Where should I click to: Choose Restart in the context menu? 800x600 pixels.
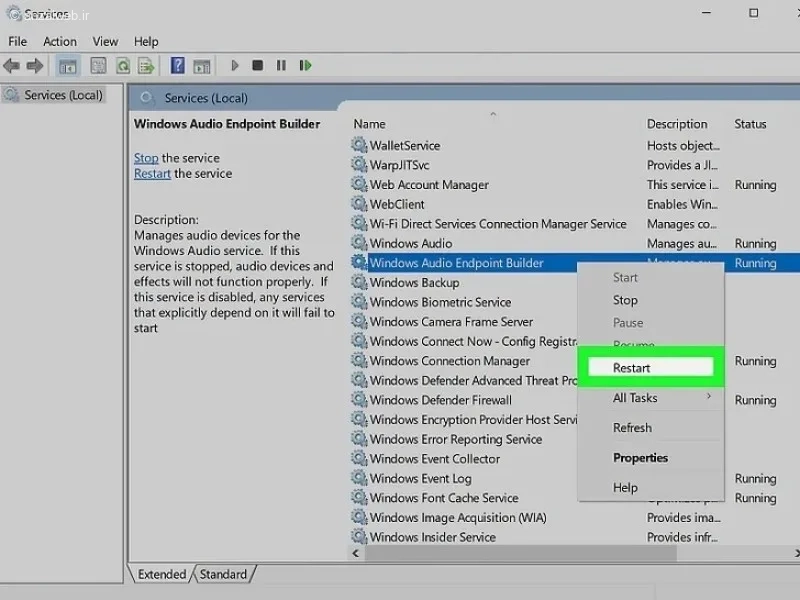pyautogui.click(x=651, y=367)
